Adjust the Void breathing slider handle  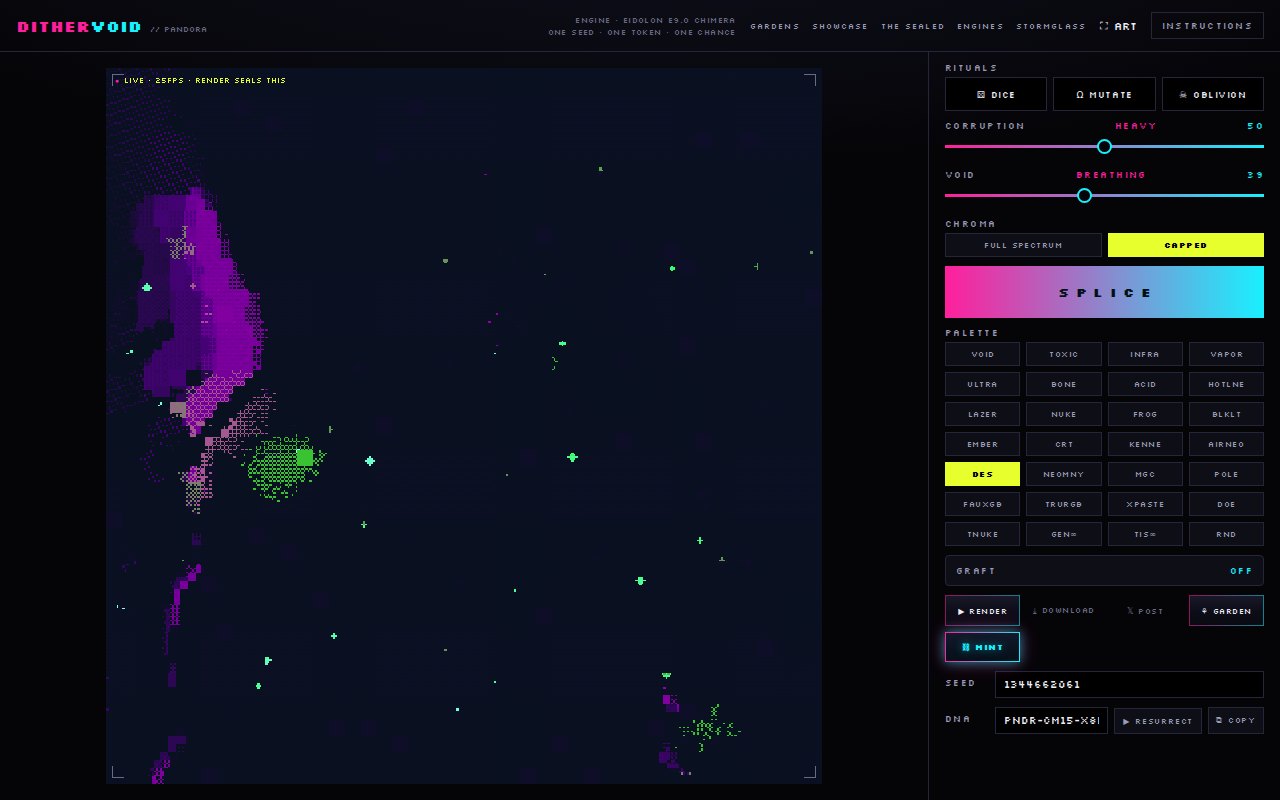pyautogui.click(x=1084, y=195)
